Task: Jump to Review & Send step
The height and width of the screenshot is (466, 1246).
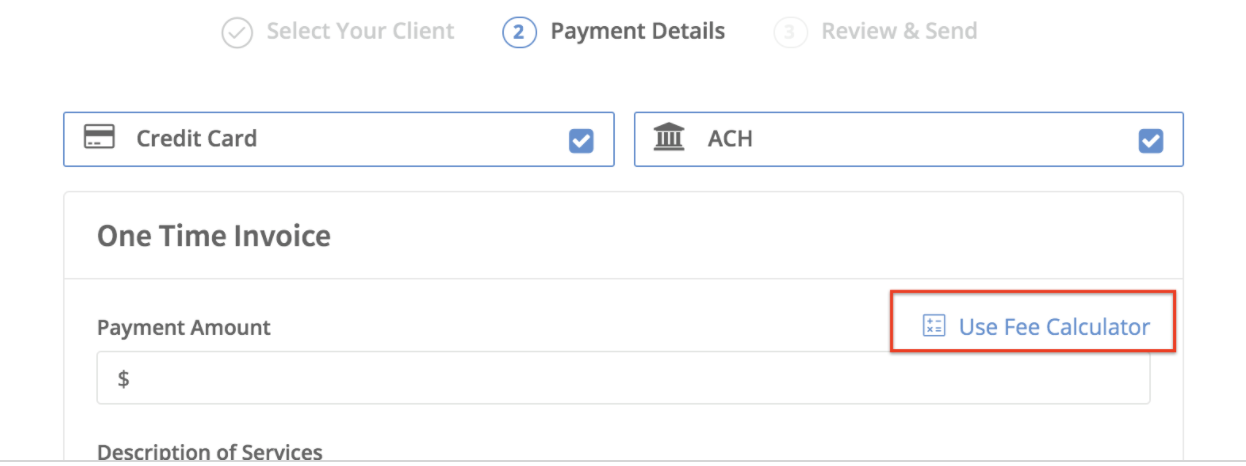Action: 899,32
